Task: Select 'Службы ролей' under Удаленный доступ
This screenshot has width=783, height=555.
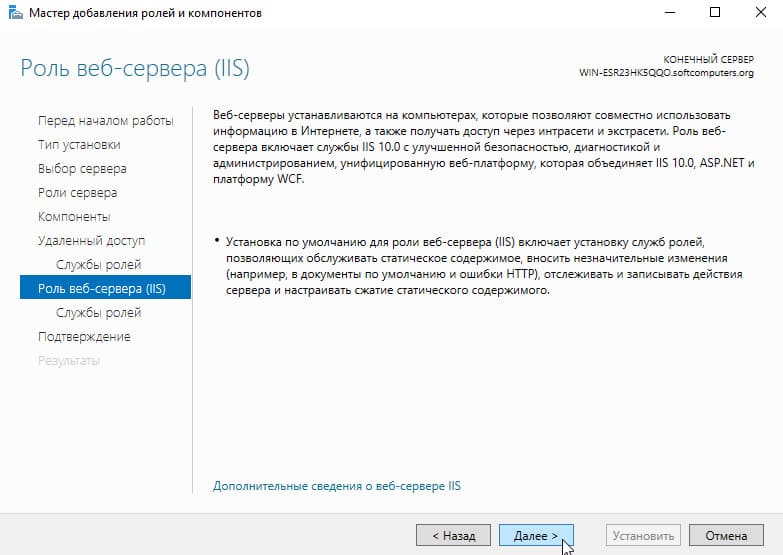Action: [x=98, y=265]
